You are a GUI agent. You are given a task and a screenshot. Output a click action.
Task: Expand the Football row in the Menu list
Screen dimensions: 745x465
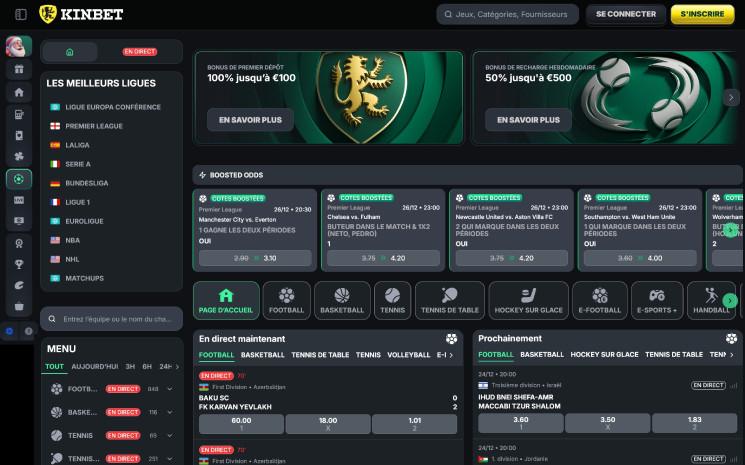169,388
